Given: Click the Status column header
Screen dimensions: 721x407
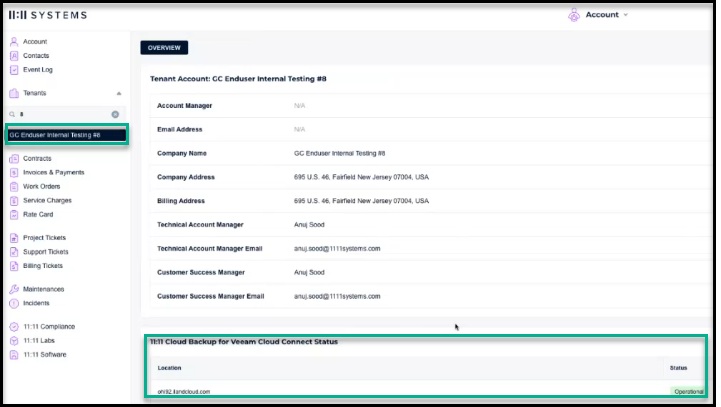Looking at the screenshot, I should click(678, 368).
